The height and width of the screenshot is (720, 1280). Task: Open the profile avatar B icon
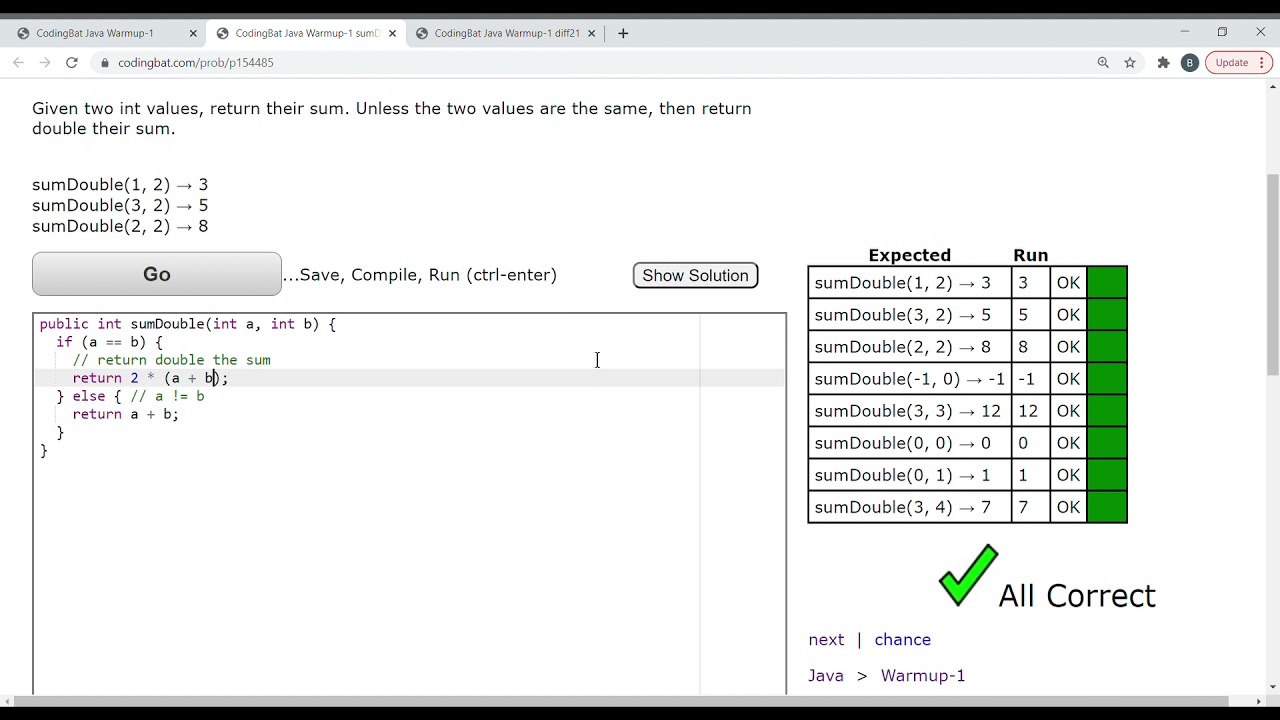coord(1189,62)
